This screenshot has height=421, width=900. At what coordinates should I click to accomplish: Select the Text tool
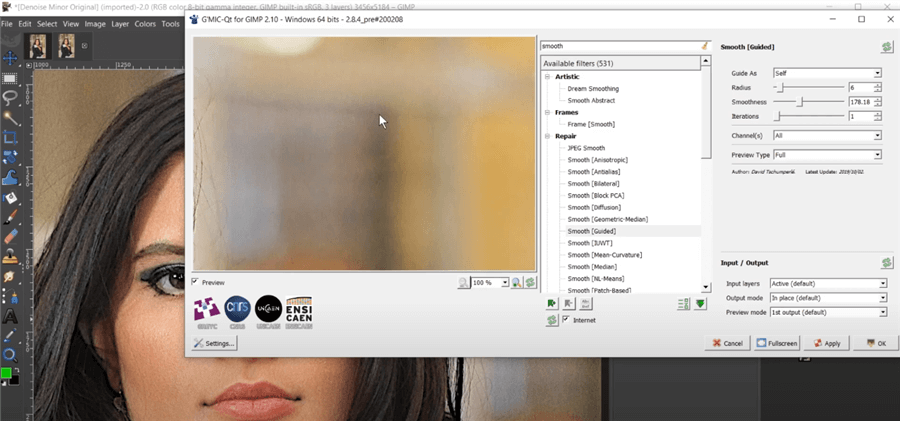[10, 316]
